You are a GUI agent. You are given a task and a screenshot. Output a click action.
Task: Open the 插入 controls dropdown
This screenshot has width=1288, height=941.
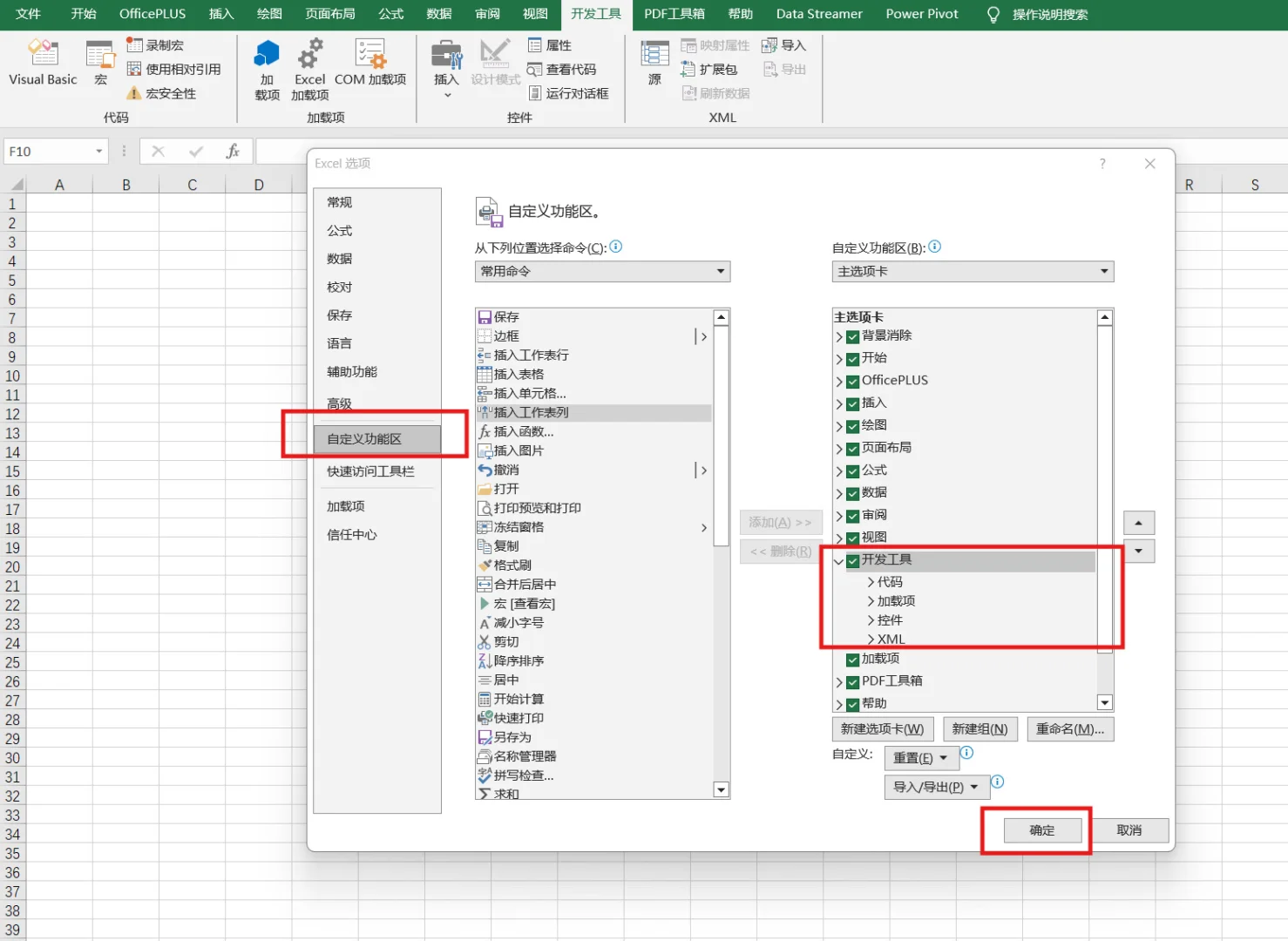[x=446, y=68]
